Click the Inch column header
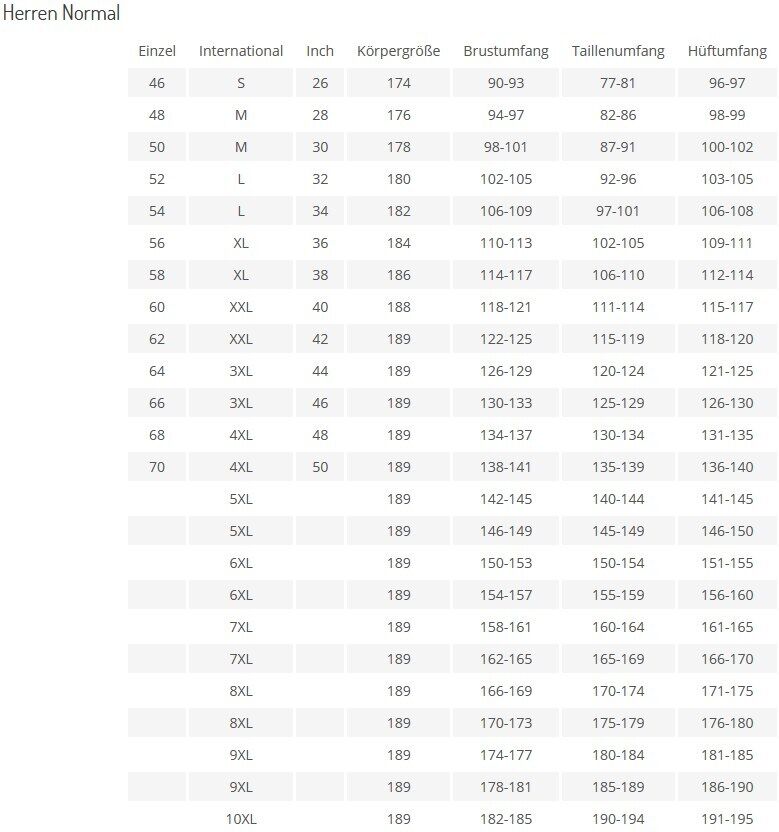The height and width of the screenshot is (832, 779). (320, 51)
